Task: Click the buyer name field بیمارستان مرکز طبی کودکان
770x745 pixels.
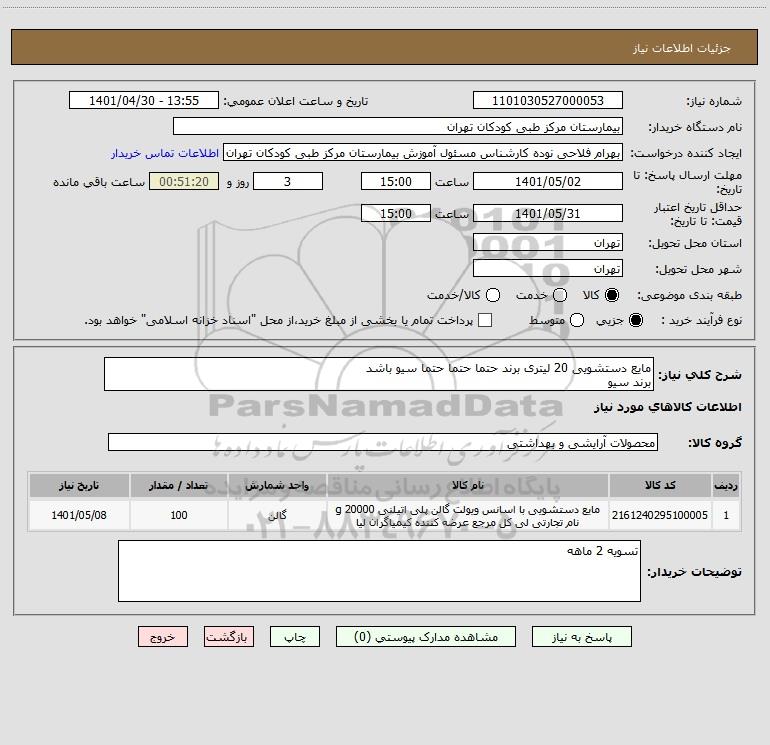Action: 398,127
